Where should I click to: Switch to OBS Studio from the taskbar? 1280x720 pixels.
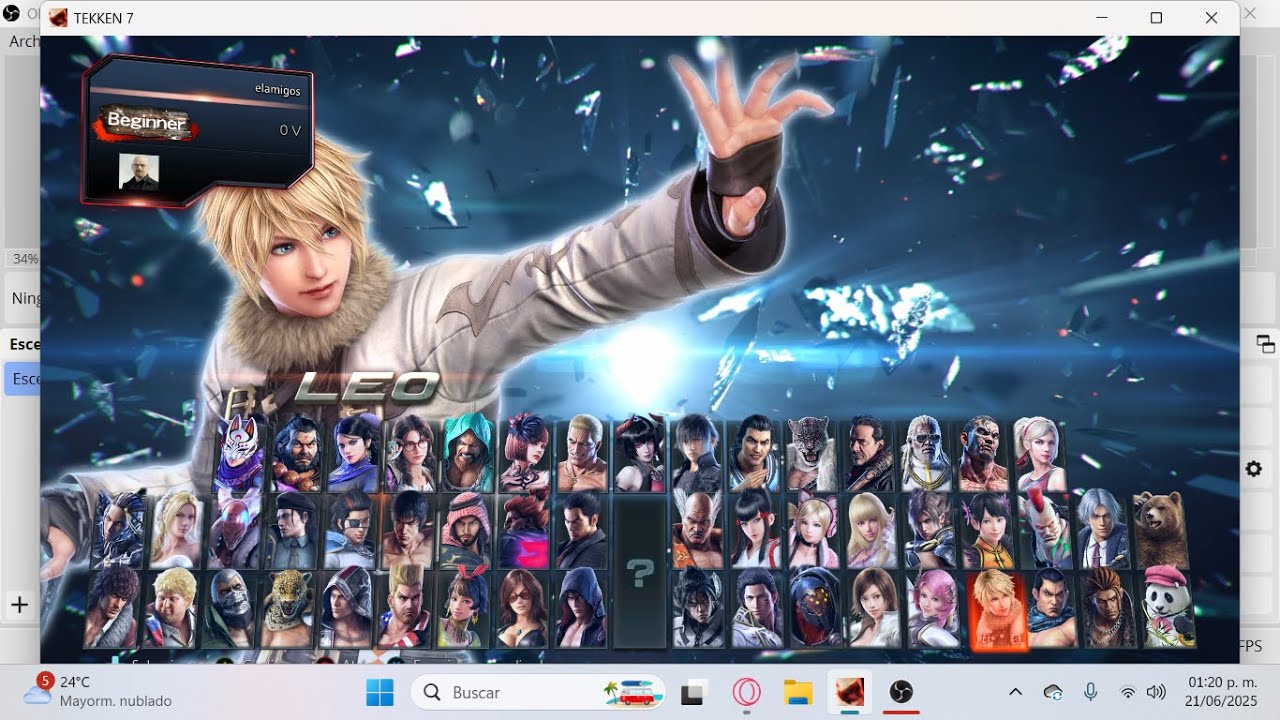[x=901, y=692]
